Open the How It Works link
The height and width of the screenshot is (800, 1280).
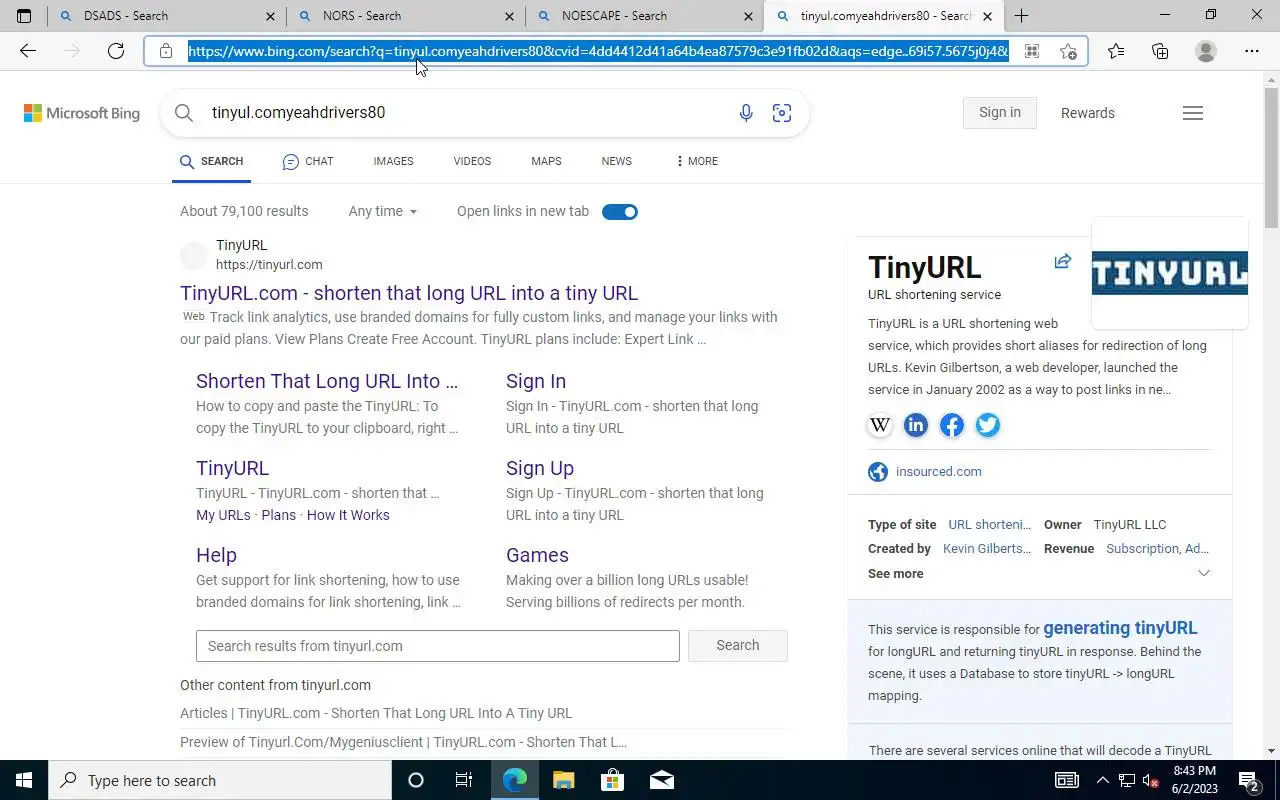click(x=348, y=515)
